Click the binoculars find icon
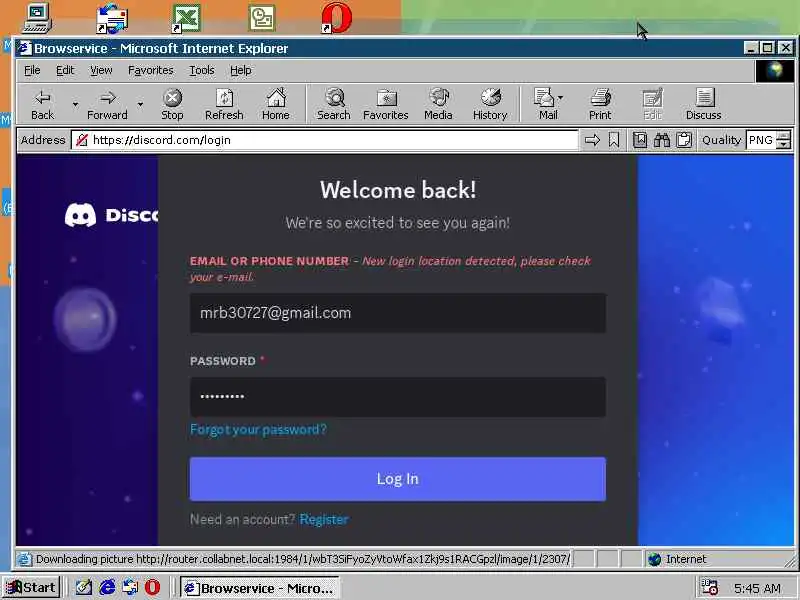The width and height of the screenshot is (800, 600). pos(662,140)
